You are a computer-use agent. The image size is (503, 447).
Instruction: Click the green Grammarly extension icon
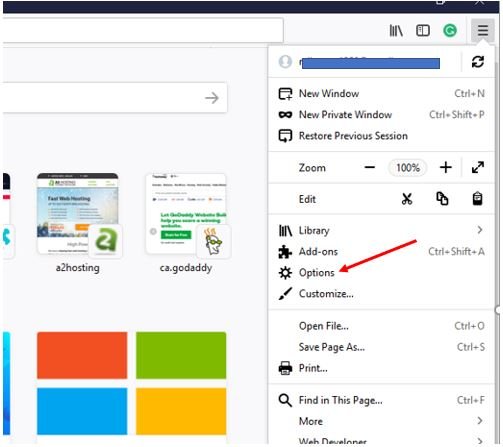(x=450, y=31)
